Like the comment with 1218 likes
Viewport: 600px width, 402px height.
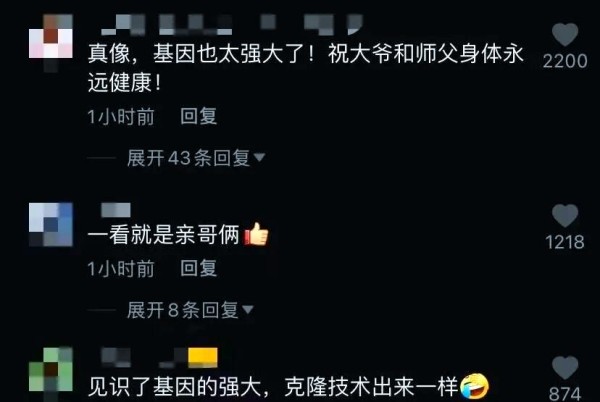click(565, 215)
